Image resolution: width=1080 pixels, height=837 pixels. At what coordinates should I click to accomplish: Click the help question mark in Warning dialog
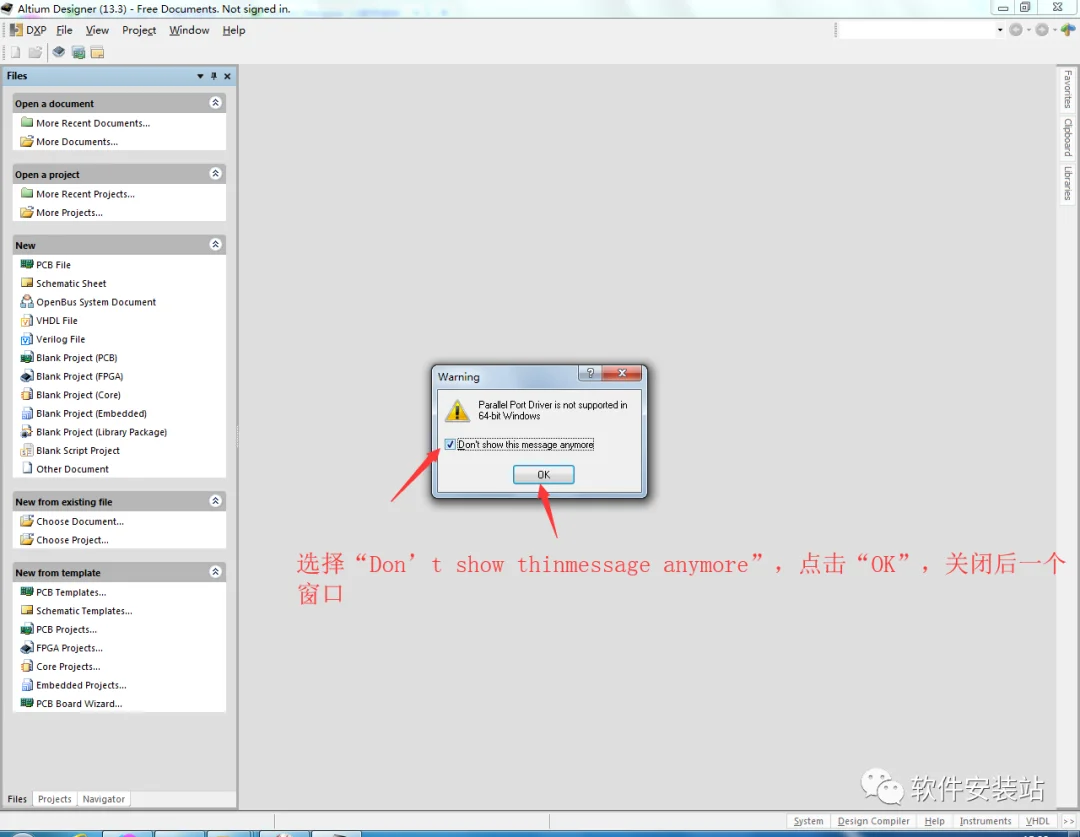[590, 373]
